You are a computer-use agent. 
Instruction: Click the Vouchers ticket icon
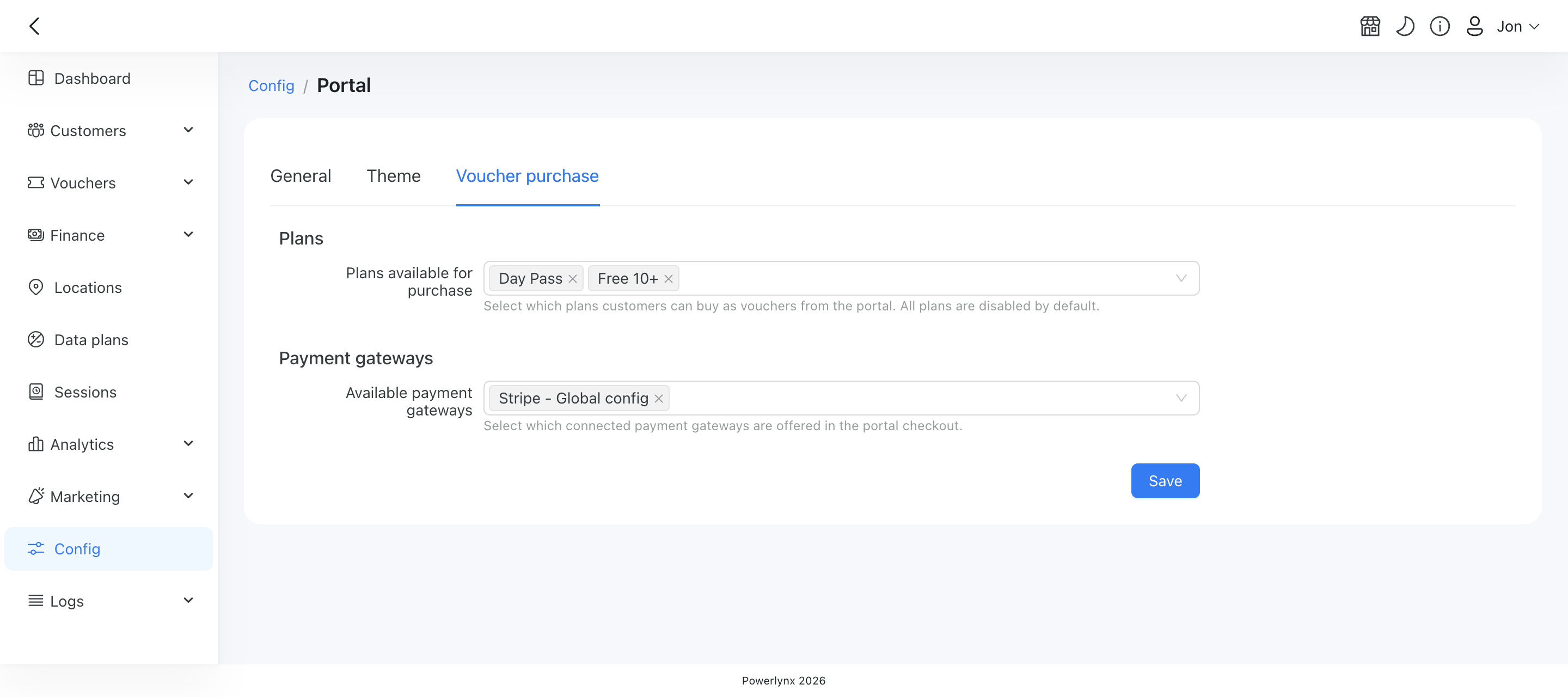click(36, 182)
